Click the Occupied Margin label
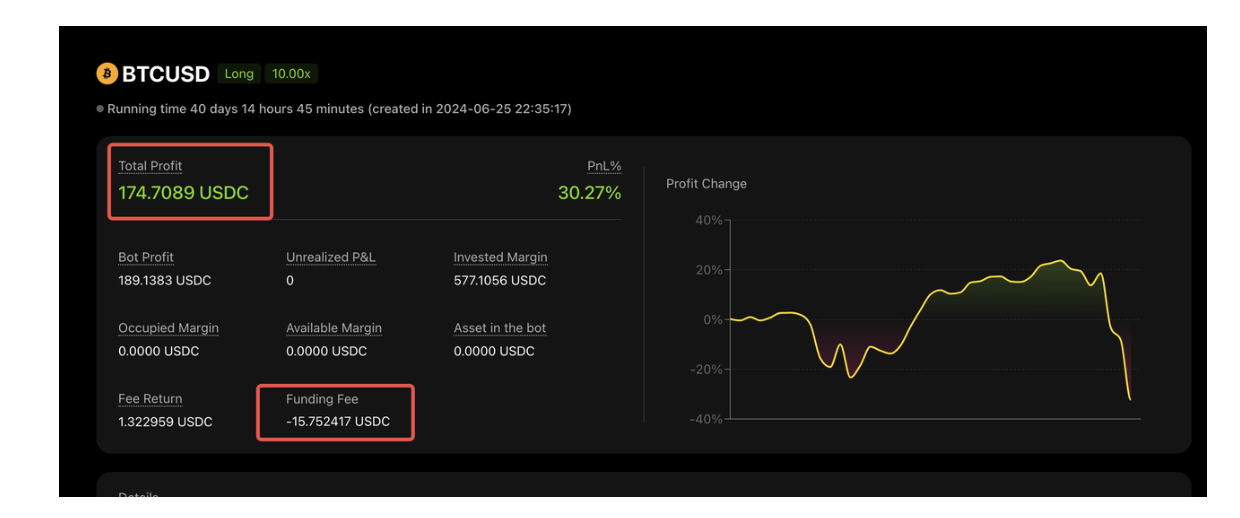The width and height of the screenshot is (1240, 518). (168, 328)
